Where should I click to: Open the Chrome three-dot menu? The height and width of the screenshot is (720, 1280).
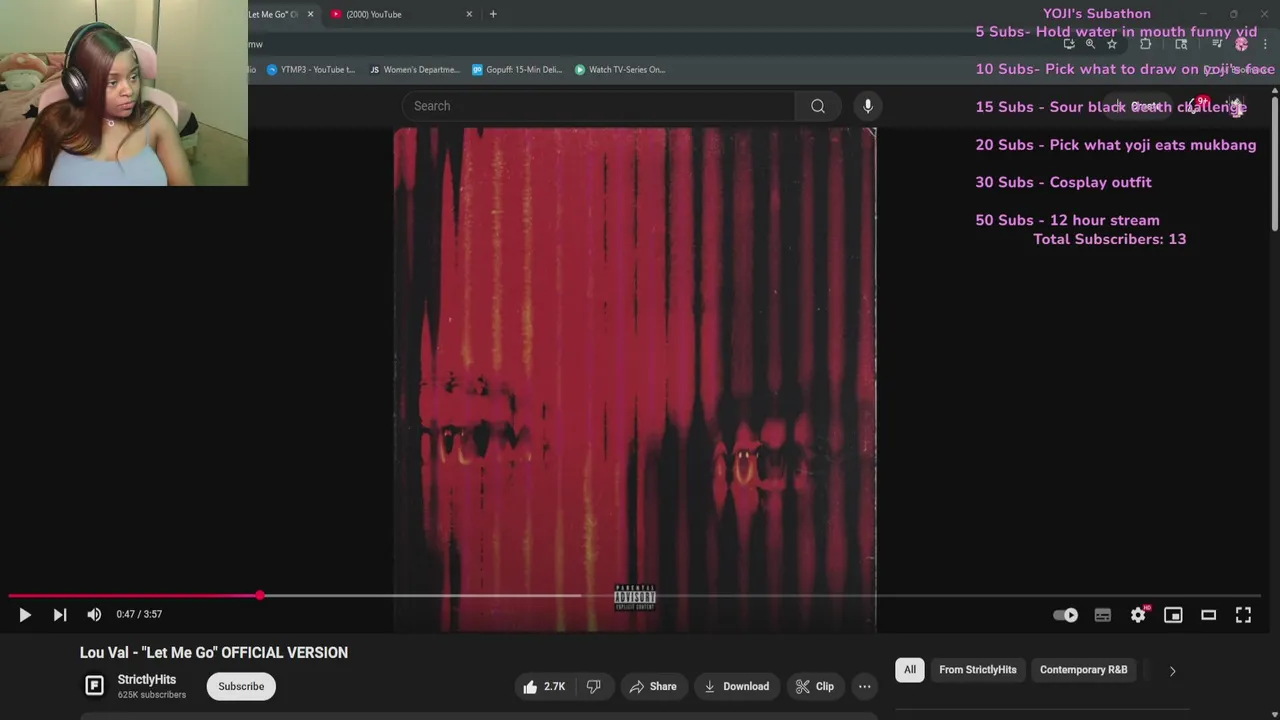click(x=1265, y=44)
